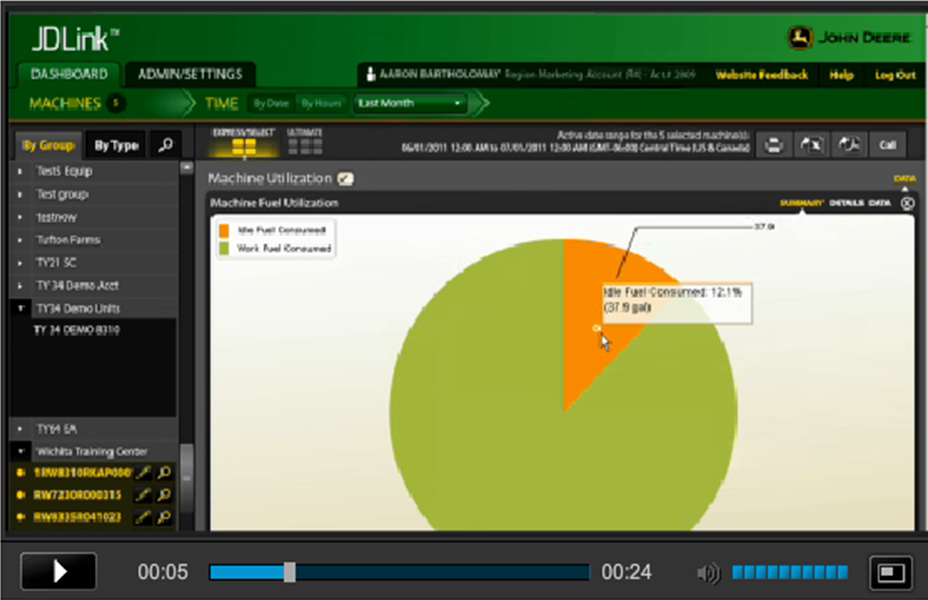Switch to the Summary view tab
The height and width of the screenshot is (600, 928).
pos(802,203)
